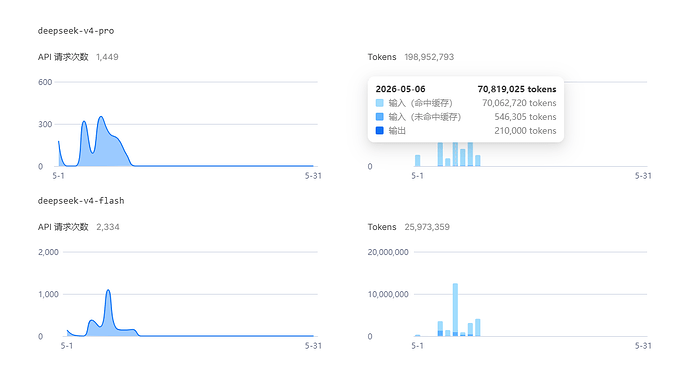
Task: Click the 546,305 tokens value
Action: [x=525, y=117]
